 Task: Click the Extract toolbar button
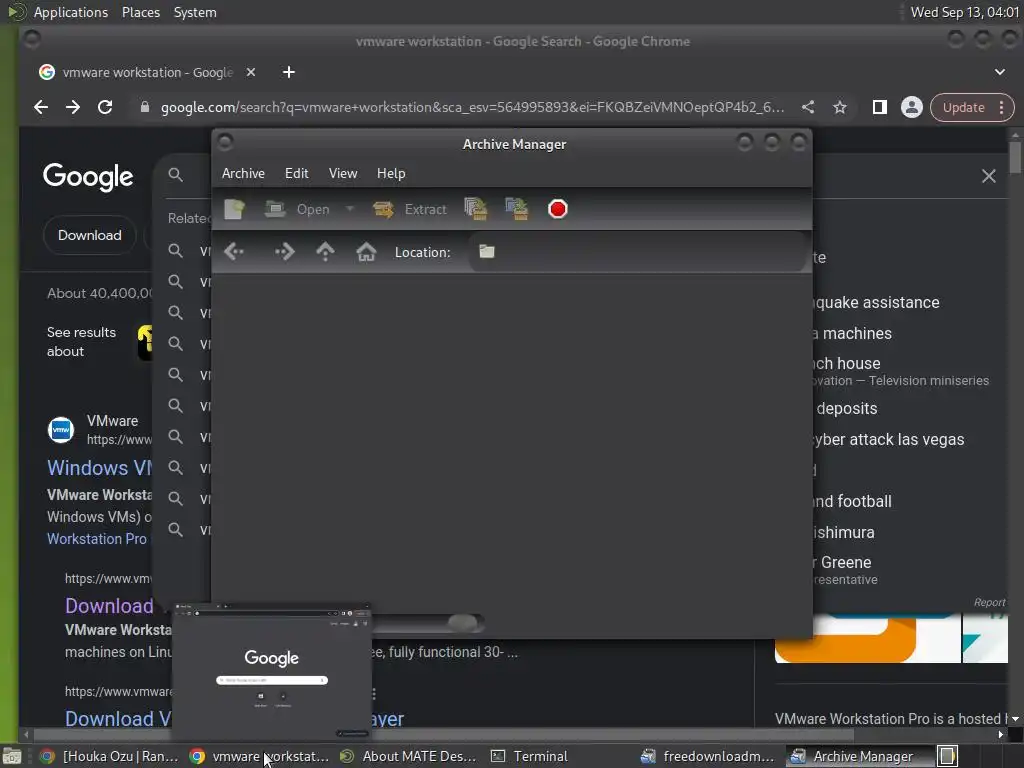[x=410, y=209]
